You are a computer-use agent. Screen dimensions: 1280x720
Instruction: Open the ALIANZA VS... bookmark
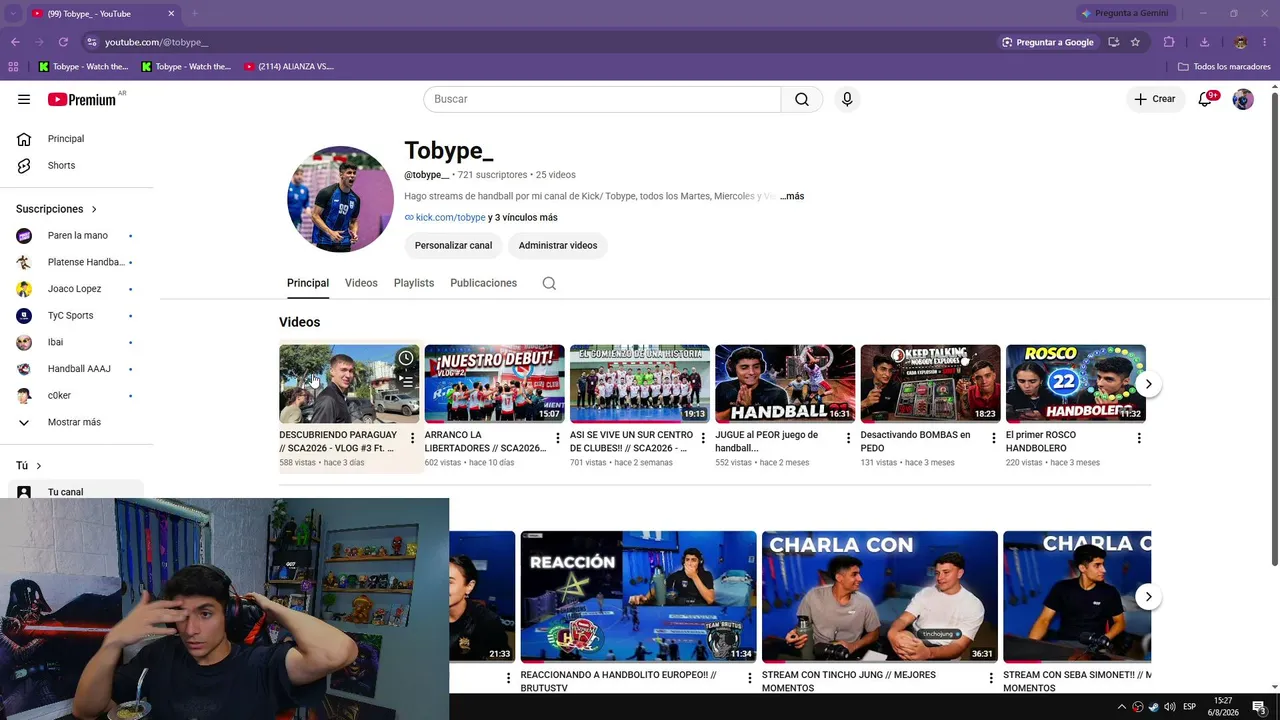289,67
